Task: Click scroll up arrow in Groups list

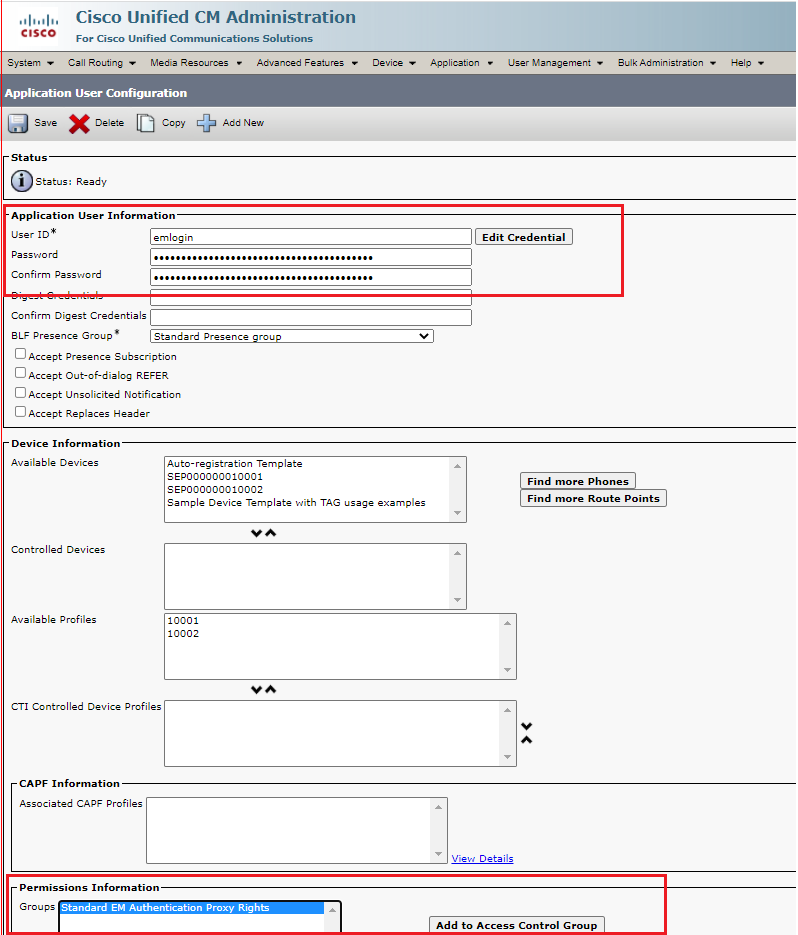Action: [x=332, y=910]
